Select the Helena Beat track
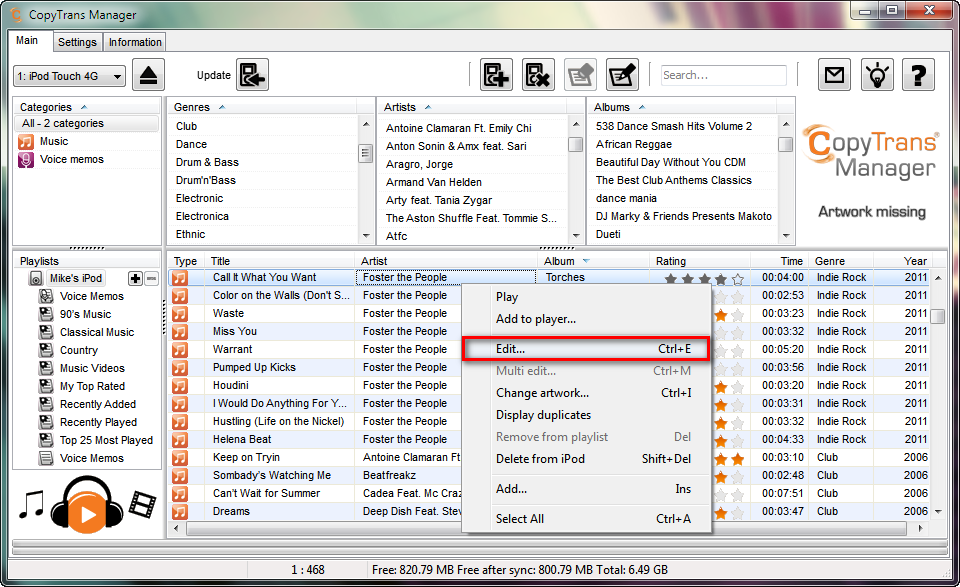The height and width of the screenshot is (587, 960). coord(242,439)
